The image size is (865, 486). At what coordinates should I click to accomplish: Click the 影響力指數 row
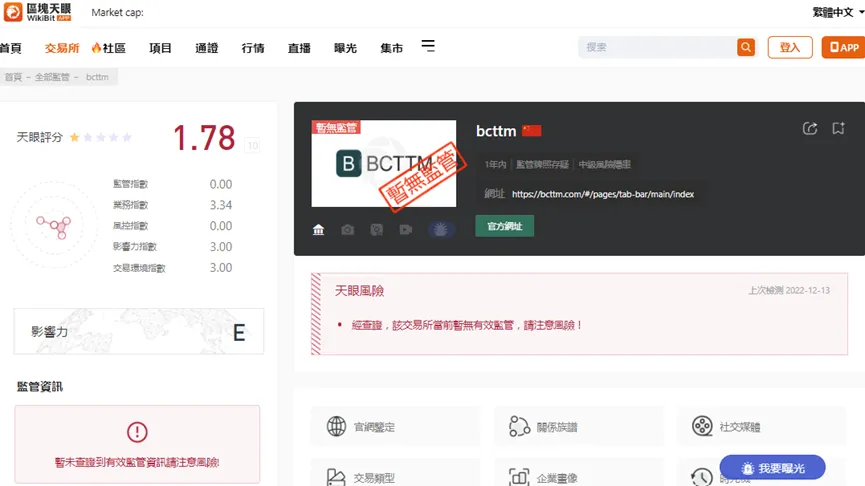(x=172, y=247)
